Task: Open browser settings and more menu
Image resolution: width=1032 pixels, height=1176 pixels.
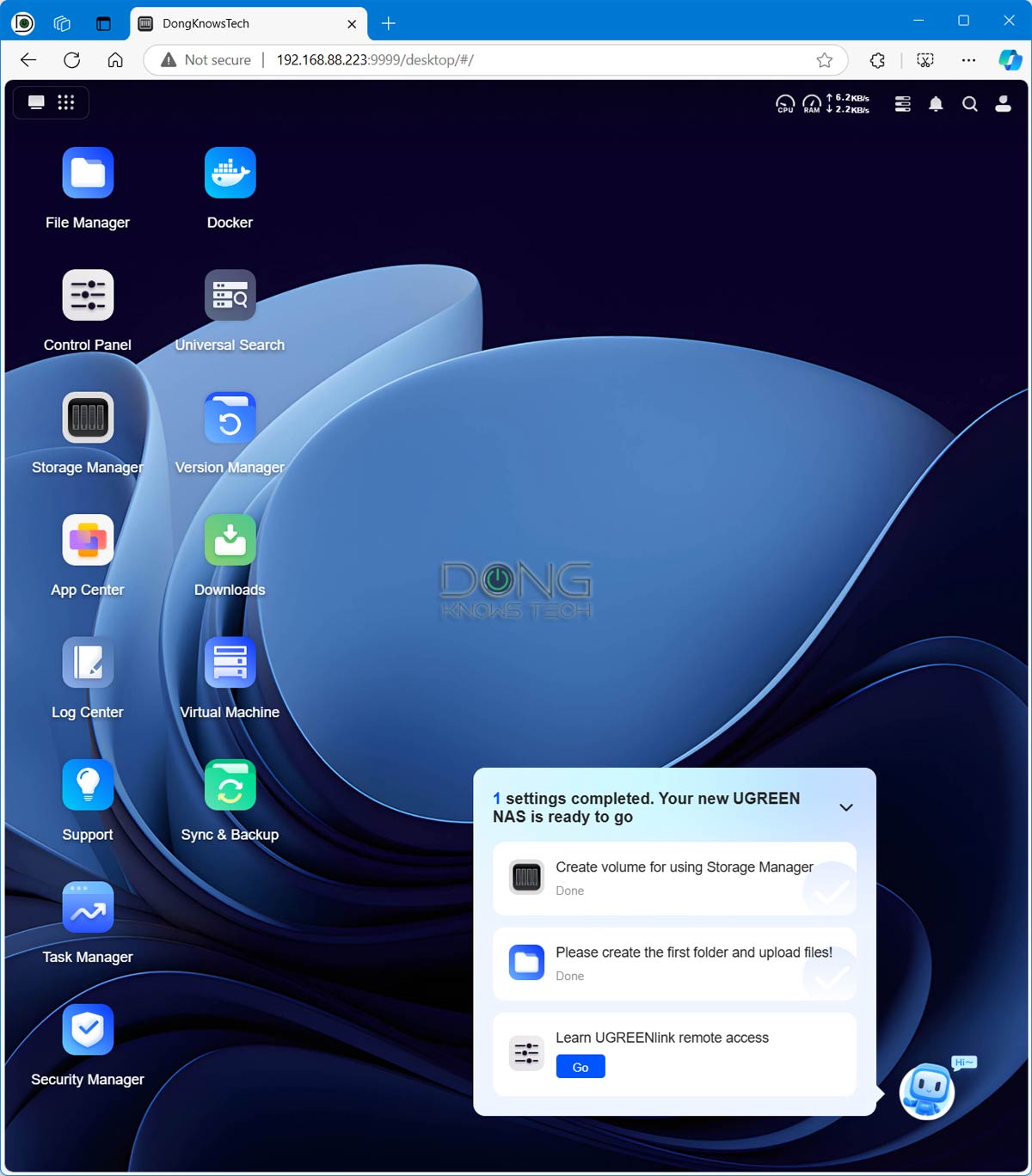Action: [x=968, y=60]
